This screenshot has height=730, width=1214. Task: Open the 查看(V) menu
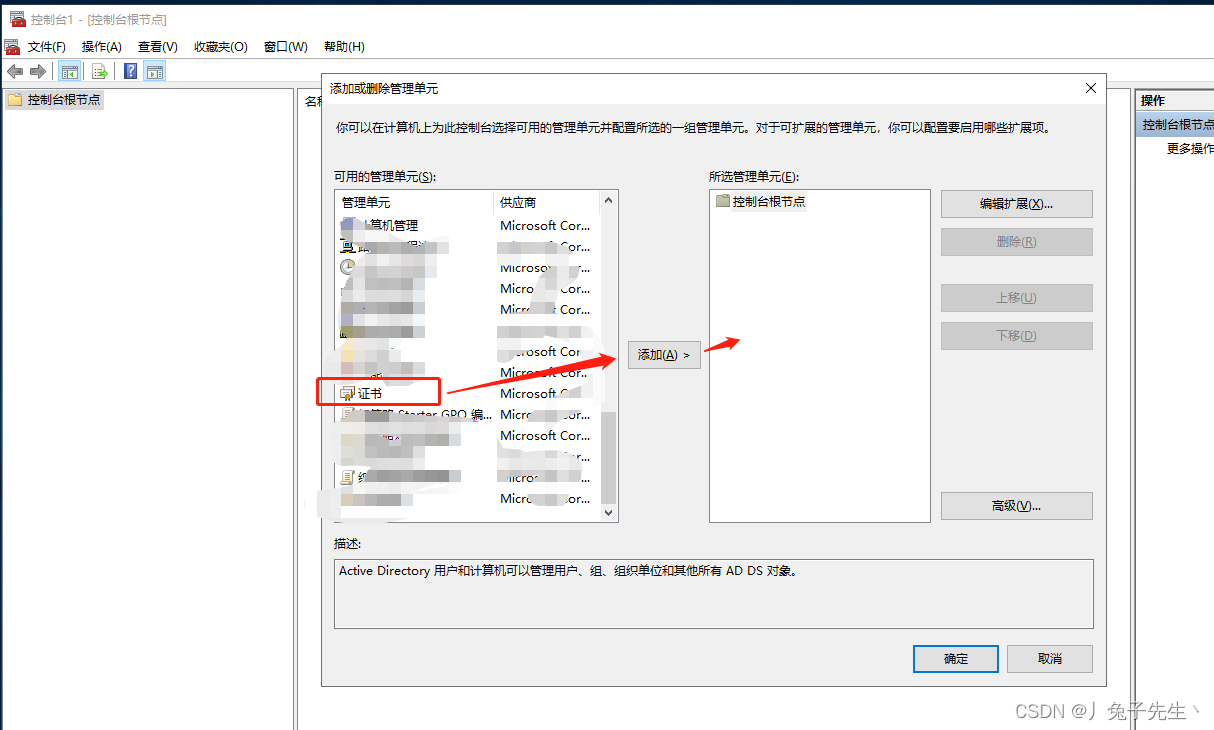(x=157, y=47)
